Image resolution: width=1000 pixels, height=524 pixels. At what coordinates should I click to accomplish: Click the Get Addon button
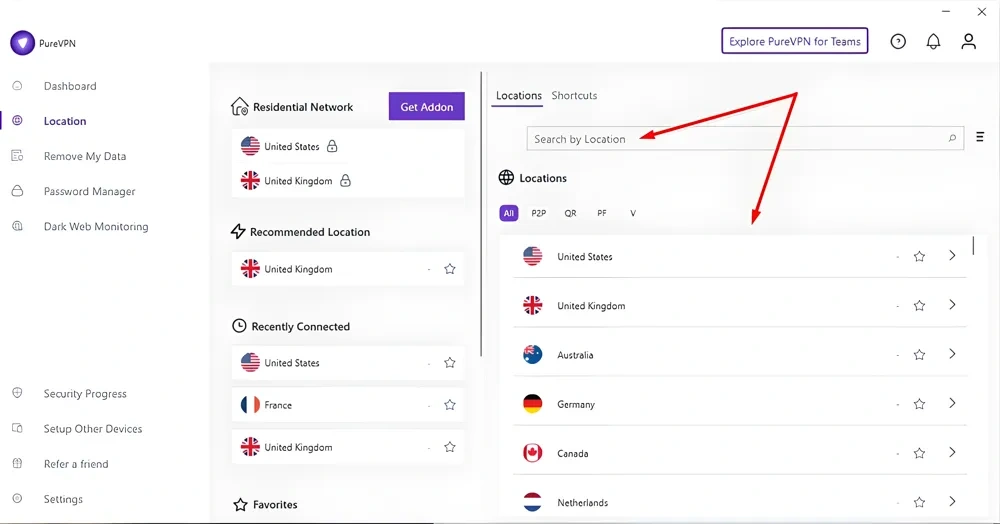[x=427, y=106]
